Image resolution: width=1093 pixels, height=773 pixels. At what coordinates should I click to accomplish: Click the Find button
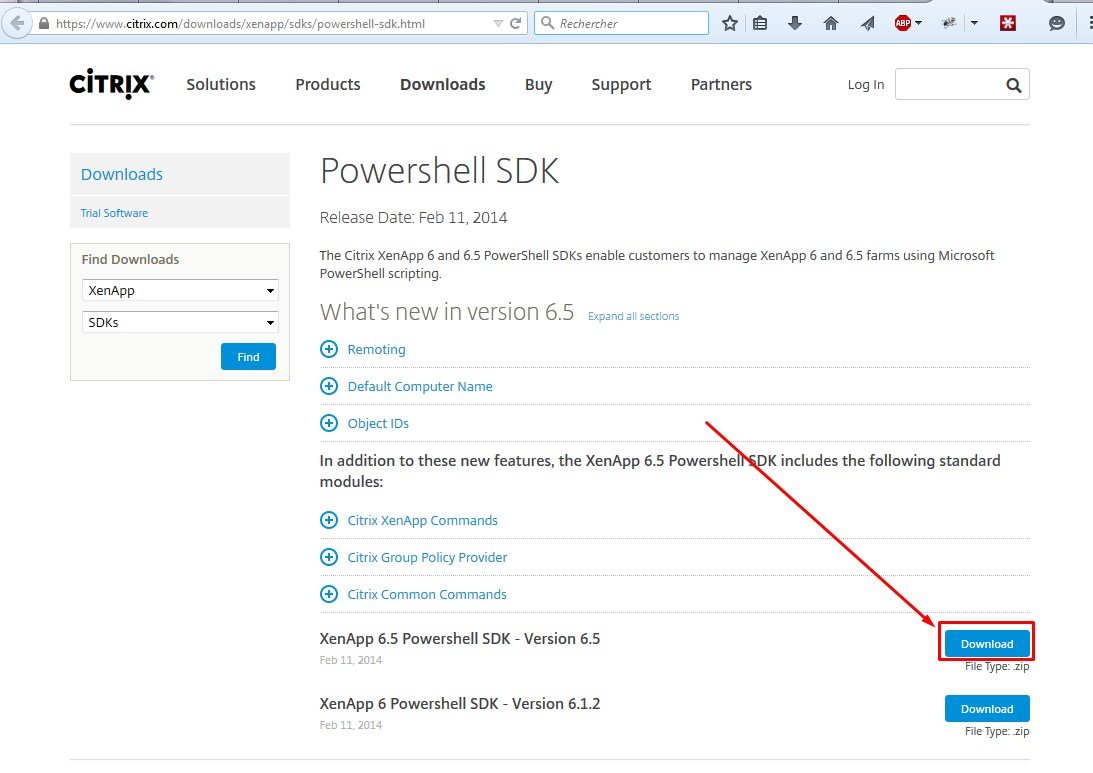(248, 357)
